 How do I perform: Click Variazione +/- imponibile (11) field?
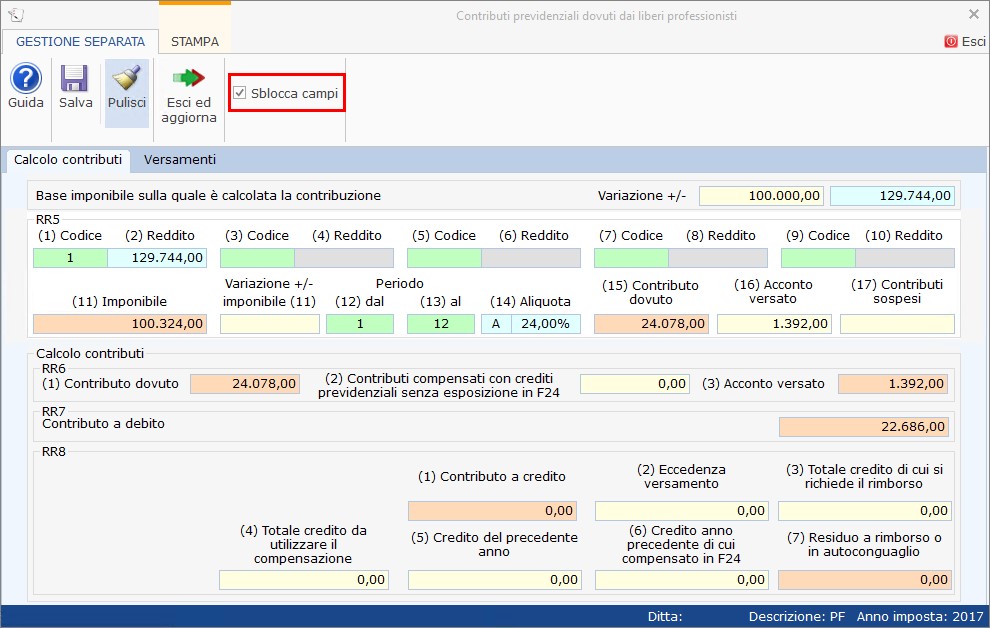(x=270, y=324)
